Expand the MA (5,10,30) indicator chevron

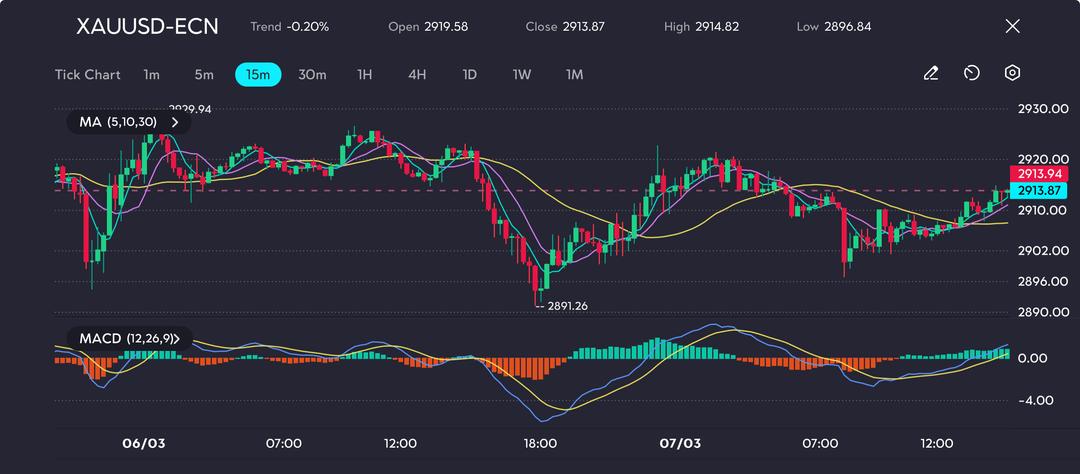click(x=176, y=122)
